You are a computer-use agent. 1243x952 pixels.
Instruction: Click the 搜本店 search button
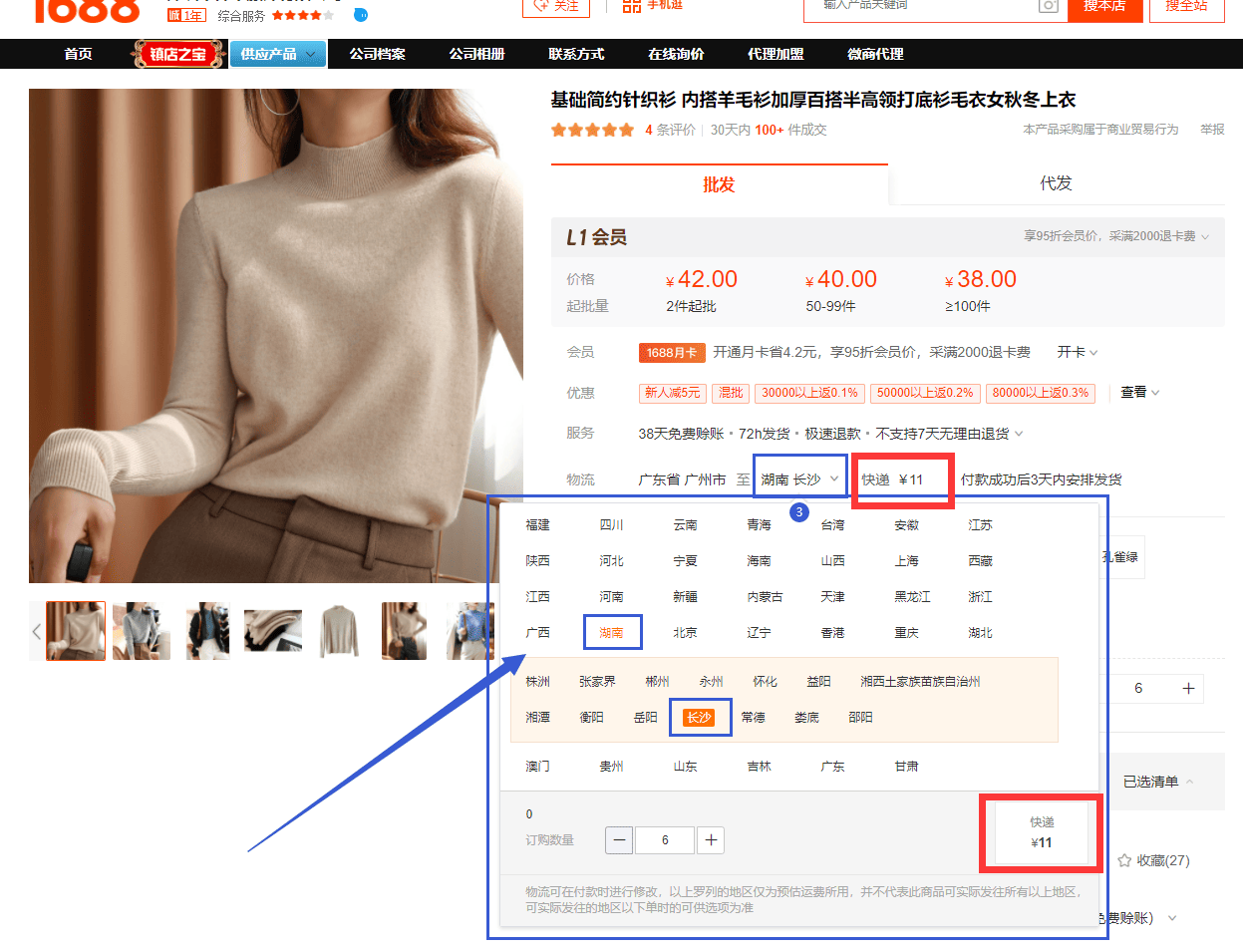1103,6
